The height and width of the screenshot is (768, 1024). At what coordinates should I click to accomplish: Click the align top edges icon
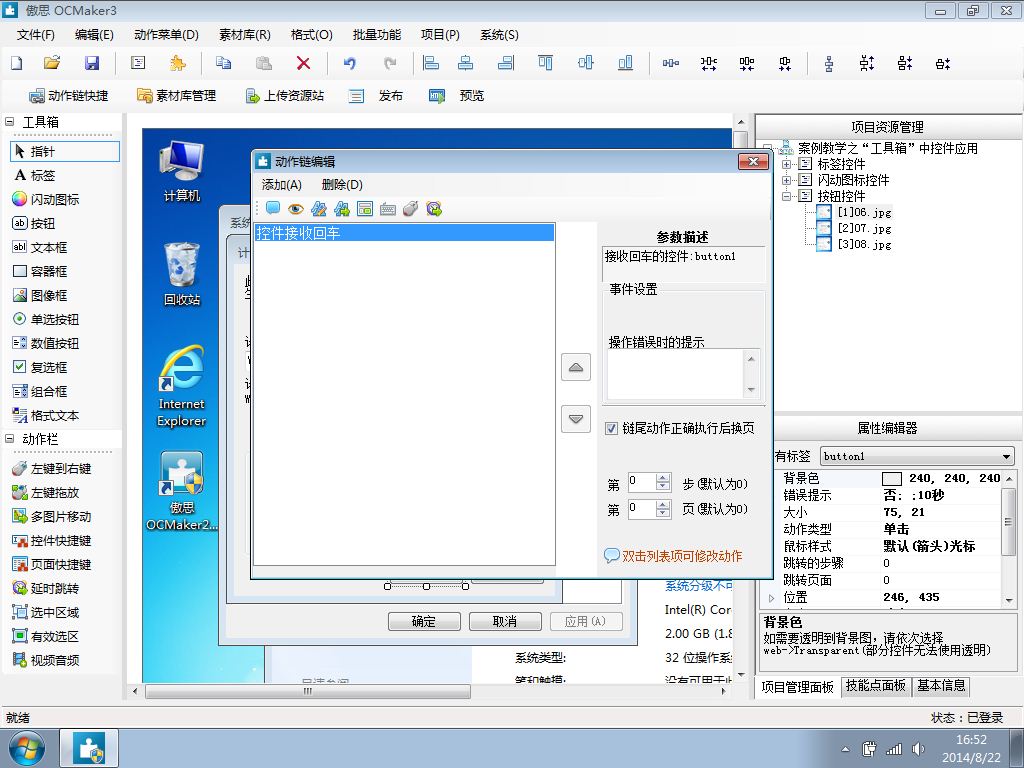click(545, 63)
